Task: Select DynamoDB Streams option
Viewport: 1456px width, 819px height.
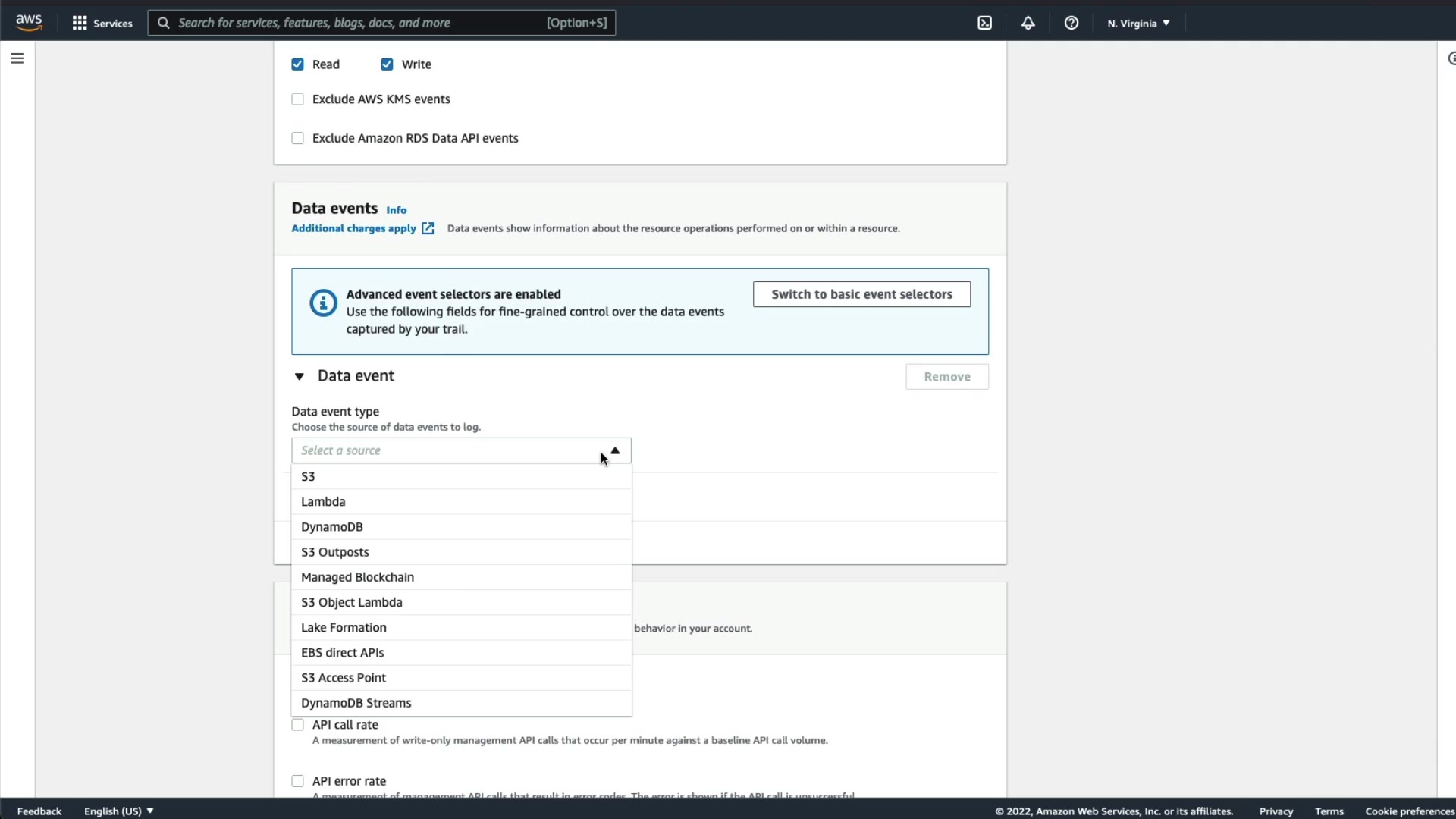Action: point(356,703)
